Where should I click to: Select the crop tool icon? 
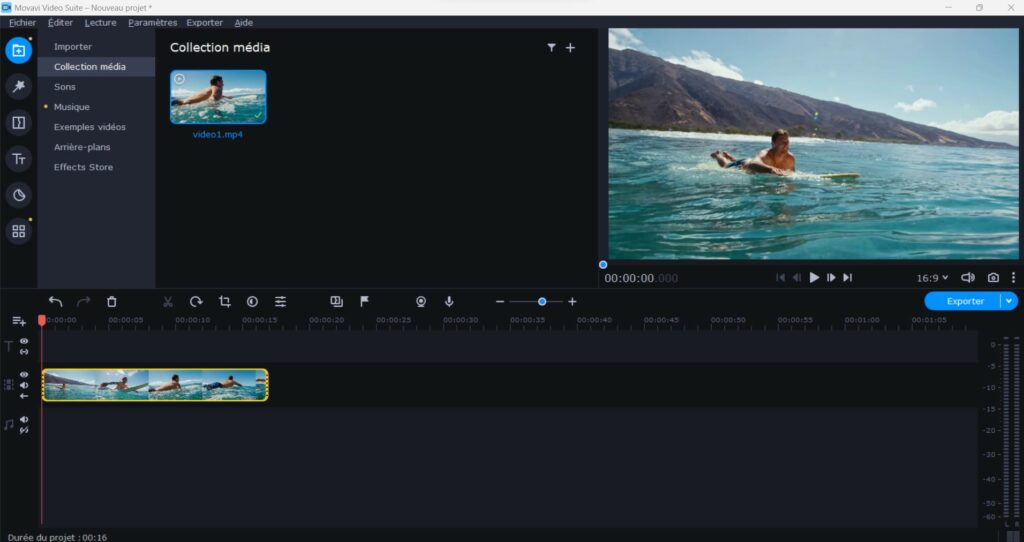[x=225, y=302]
